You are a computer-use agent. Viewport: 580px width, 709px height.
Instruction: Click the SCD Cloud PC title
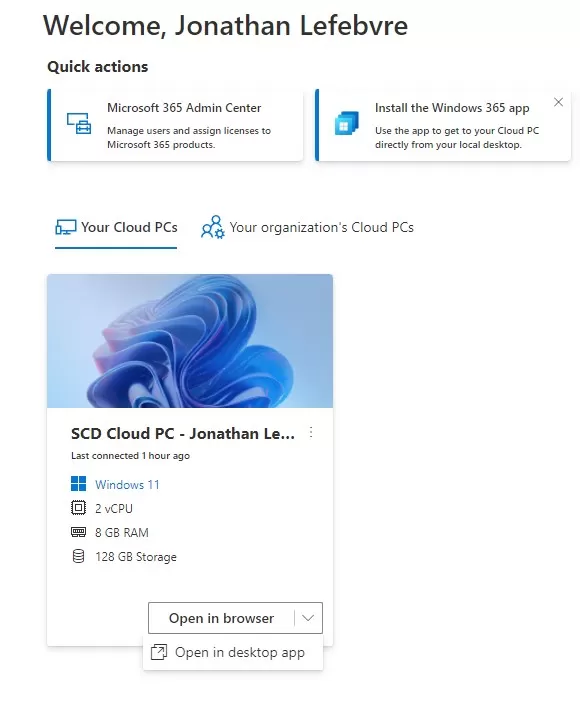pos(183,434)
